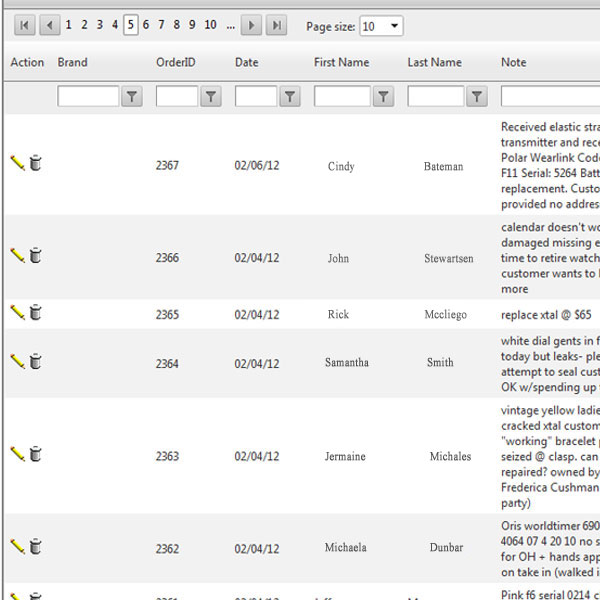600x600 pixels.
Task: Select page 10 in the pagination bar
Action: coord(210,25)
